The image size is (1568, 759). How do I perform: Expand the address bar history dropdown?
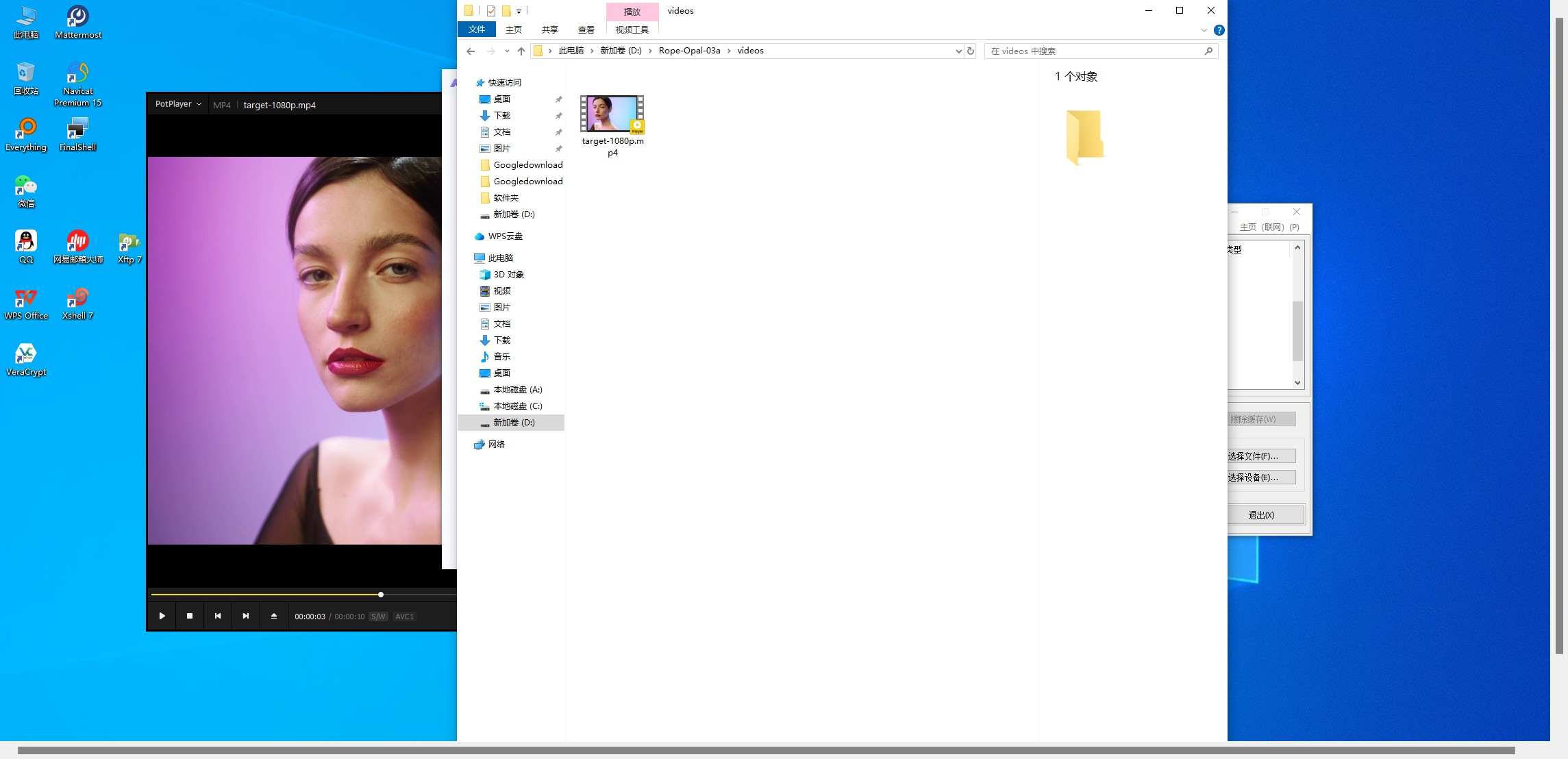pyautogui.click(x=958, y=51)
